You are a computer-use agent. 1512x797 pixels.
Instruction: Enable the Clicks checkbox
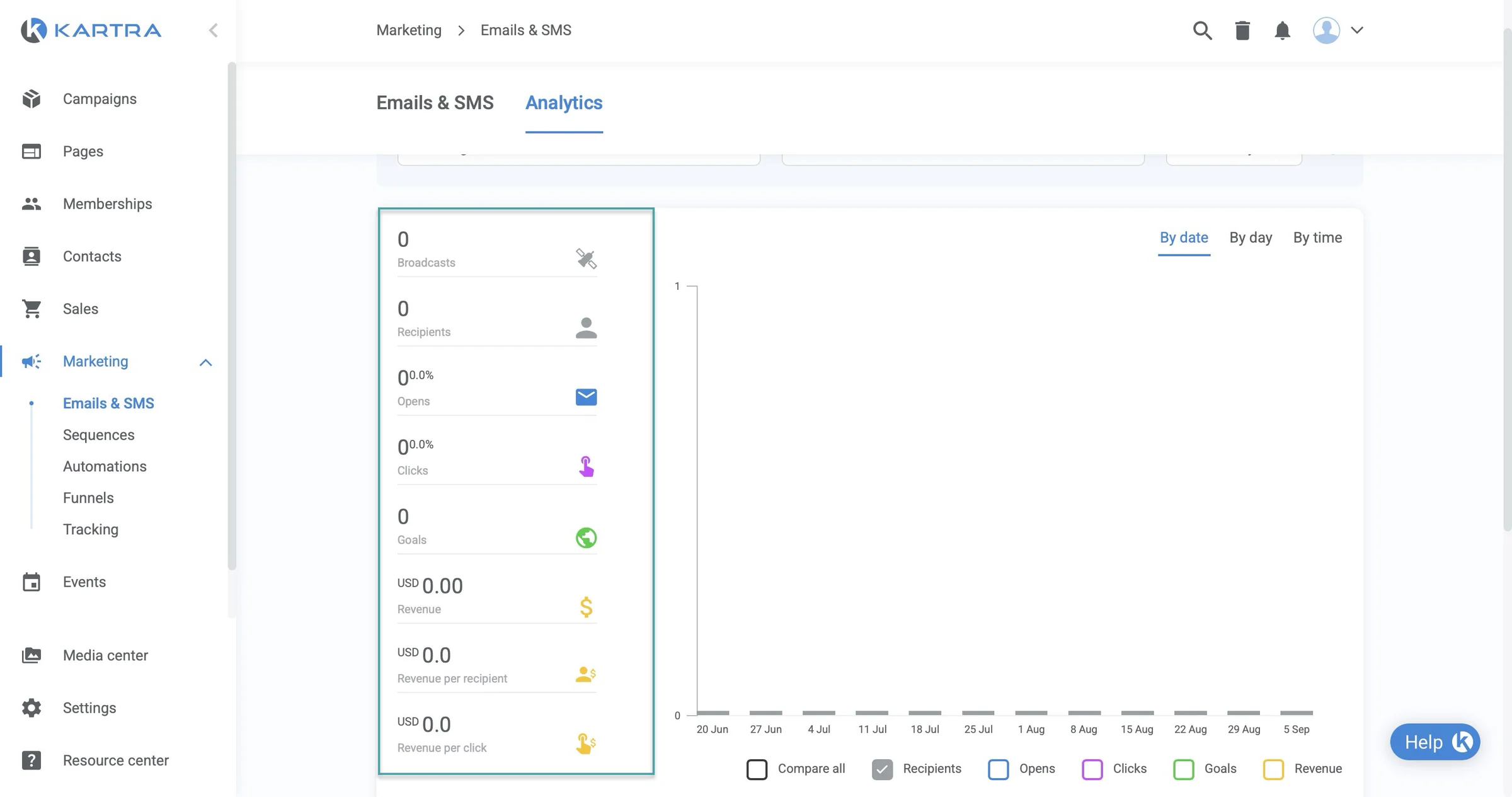[1092, 769]
